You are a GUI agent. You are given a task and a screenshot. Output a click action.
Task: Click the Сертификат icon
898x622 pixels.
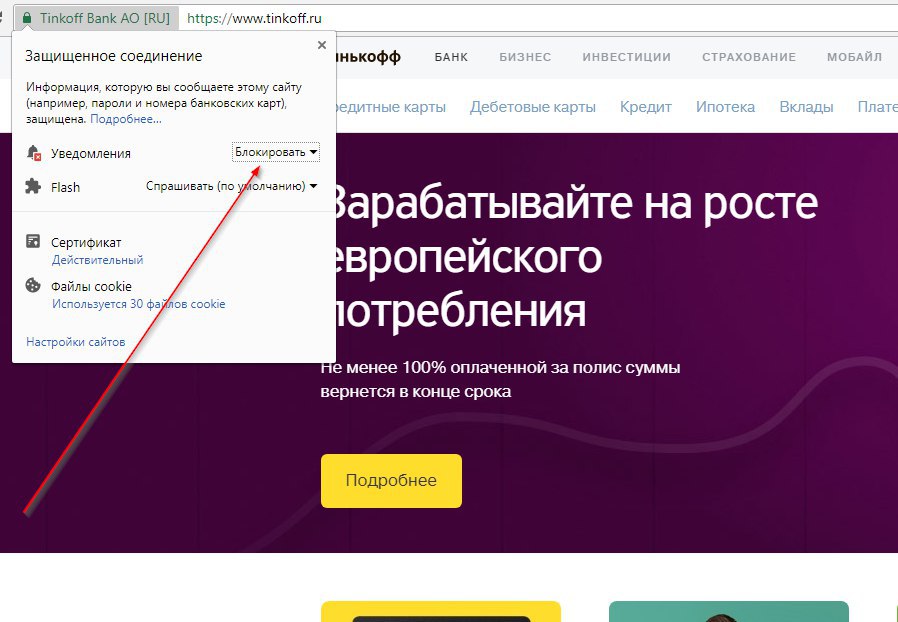point(33,241)
